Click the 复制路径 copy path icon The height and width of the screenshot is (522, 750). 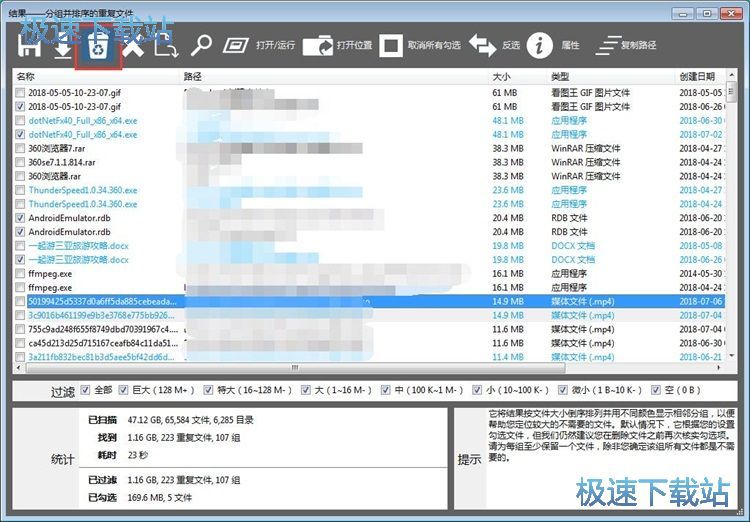click(608, 45)
